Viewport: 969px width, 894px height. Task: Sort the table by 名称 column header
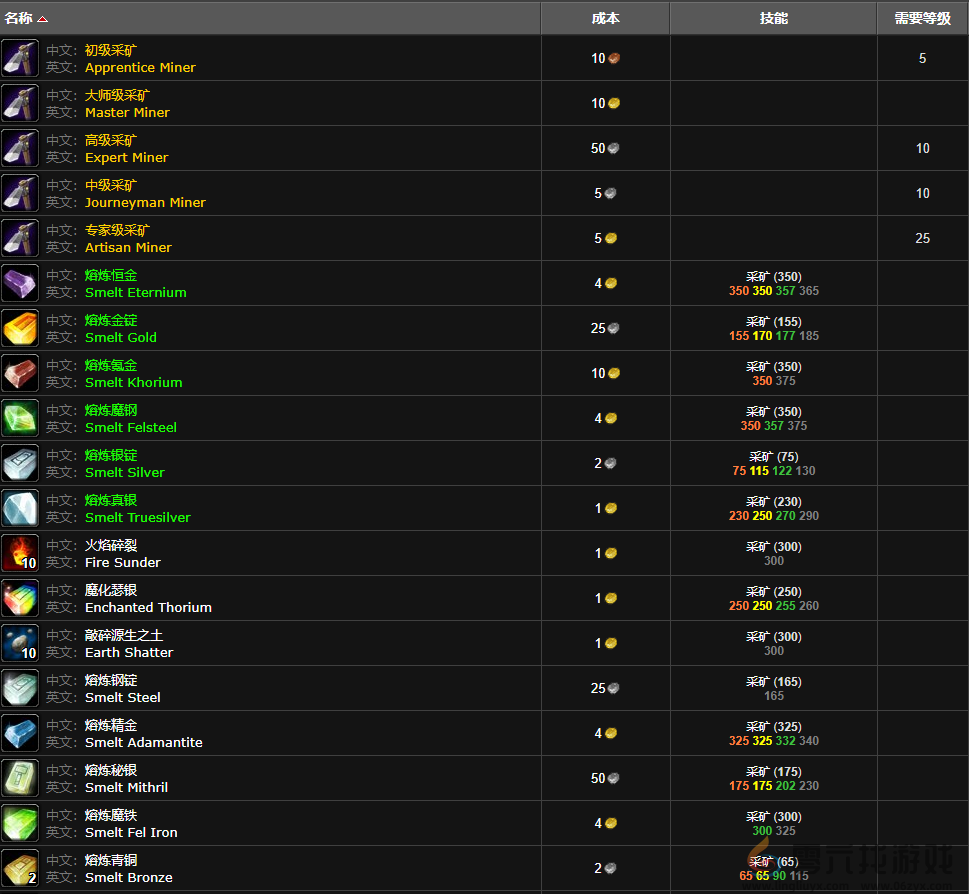point(20,18)
